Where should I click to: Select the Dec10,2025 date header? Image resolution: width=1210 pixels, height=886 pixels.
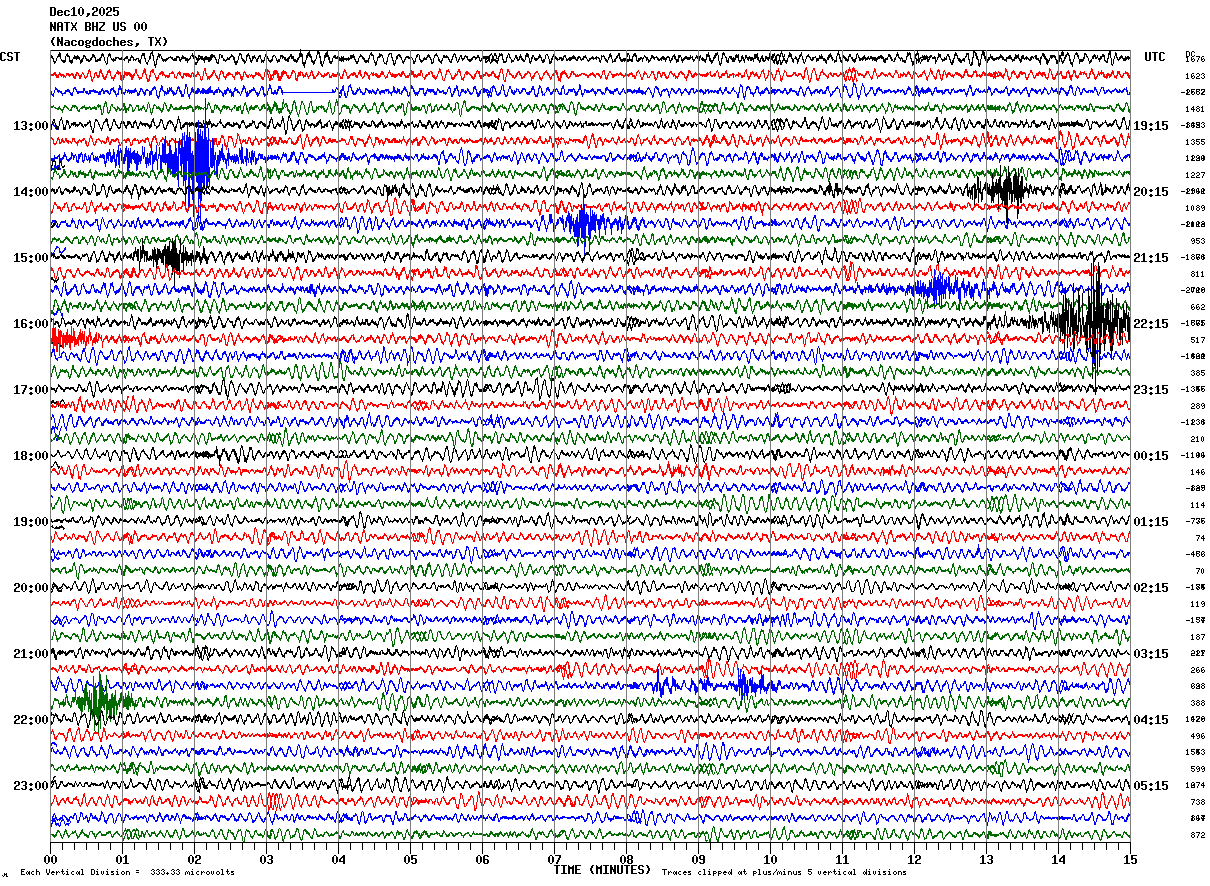84,12
